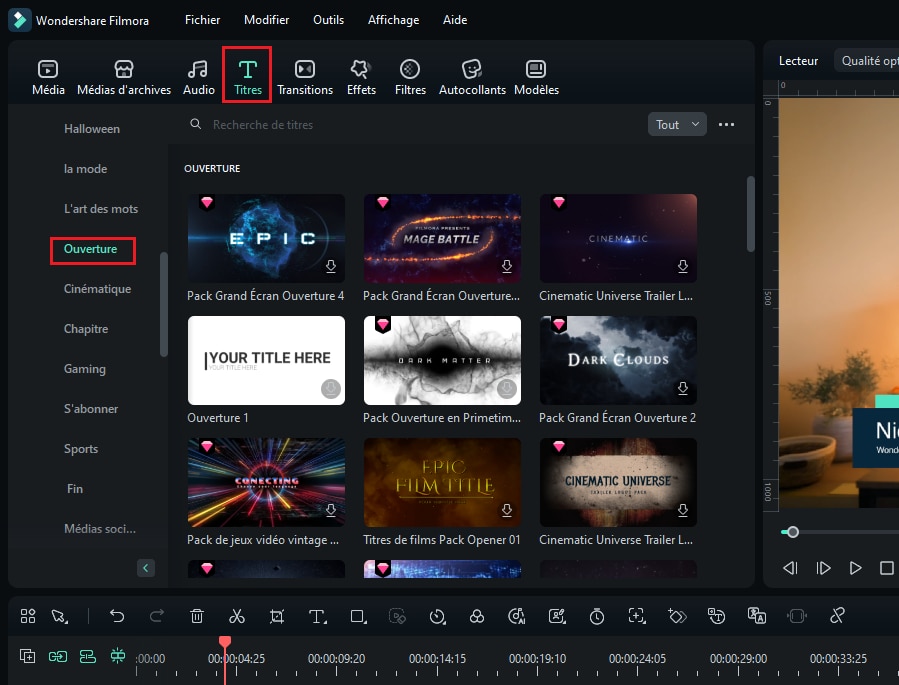The height and width of the screenshot is (685, 899).
Task: Undo the last action
Action: 117,616
